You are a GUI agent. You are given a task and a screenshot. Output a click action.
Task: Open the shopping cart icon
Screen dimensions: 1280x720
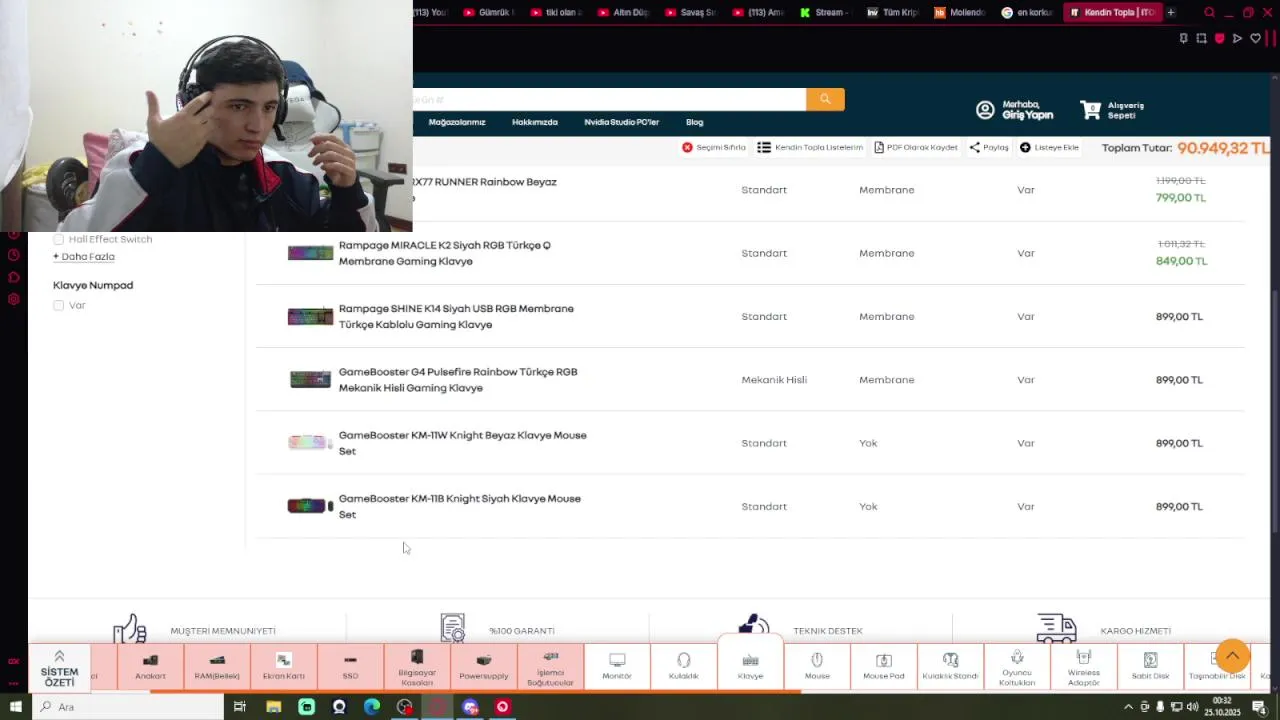point(1090,109)
